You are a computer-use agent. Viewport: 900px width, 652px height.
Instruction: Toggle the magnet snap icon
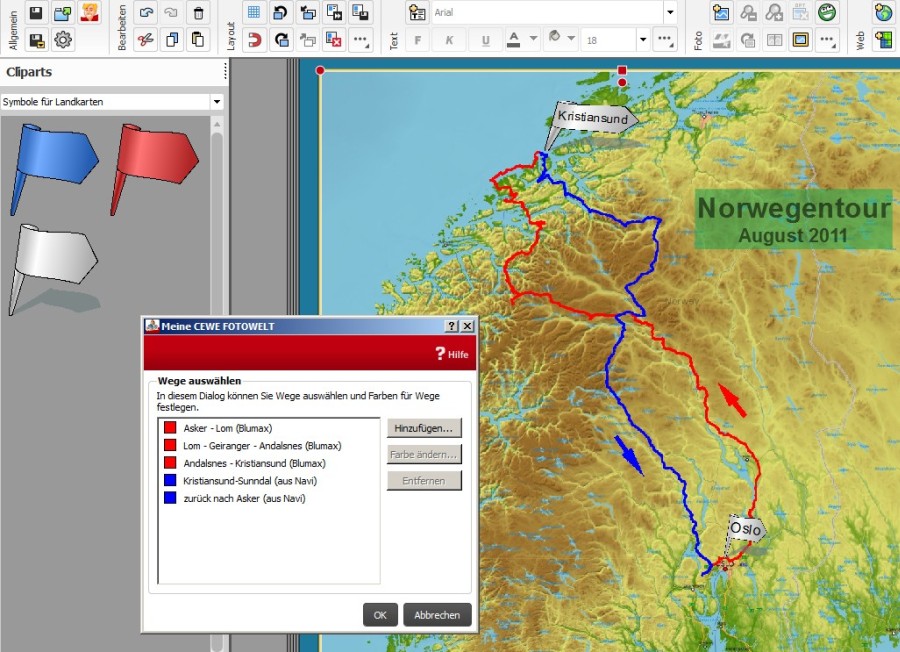coord(254,40)
